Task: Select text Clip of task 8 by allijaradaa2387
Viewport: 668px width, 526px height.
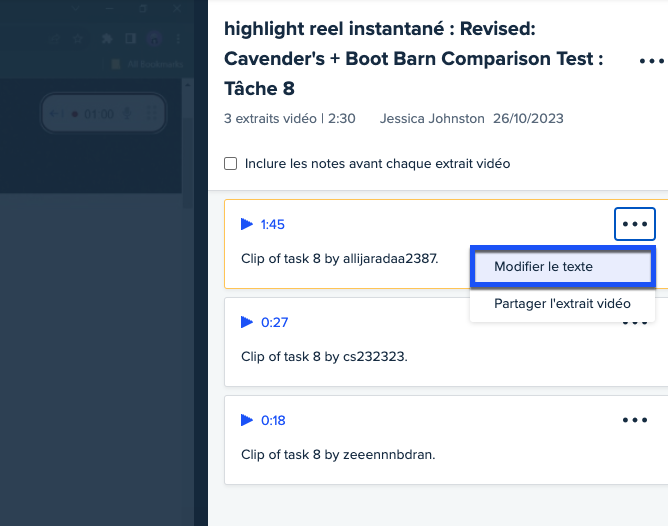Action: [340, 259]
